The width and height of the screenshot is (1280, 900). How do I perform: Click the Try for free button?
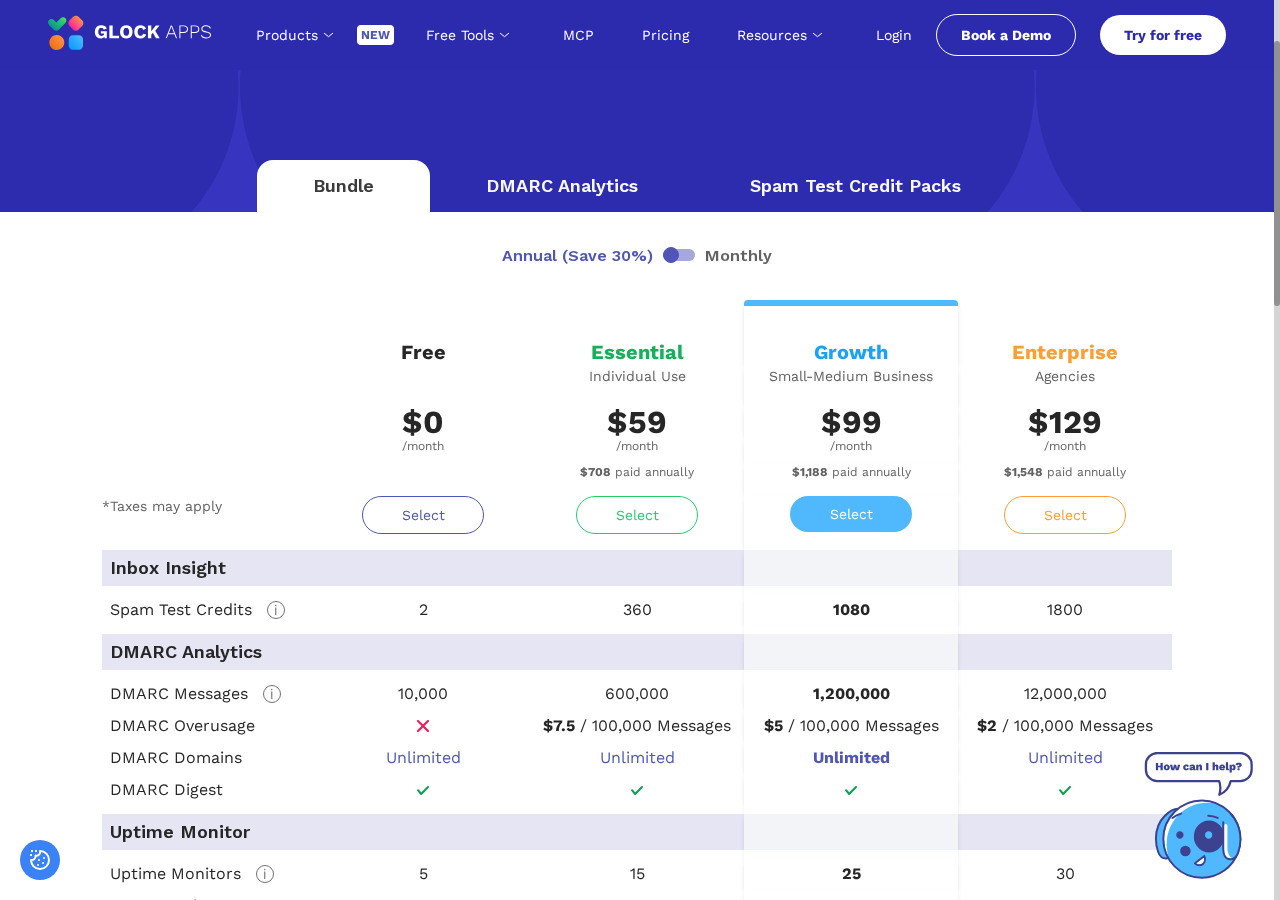tap(1163, 35)
